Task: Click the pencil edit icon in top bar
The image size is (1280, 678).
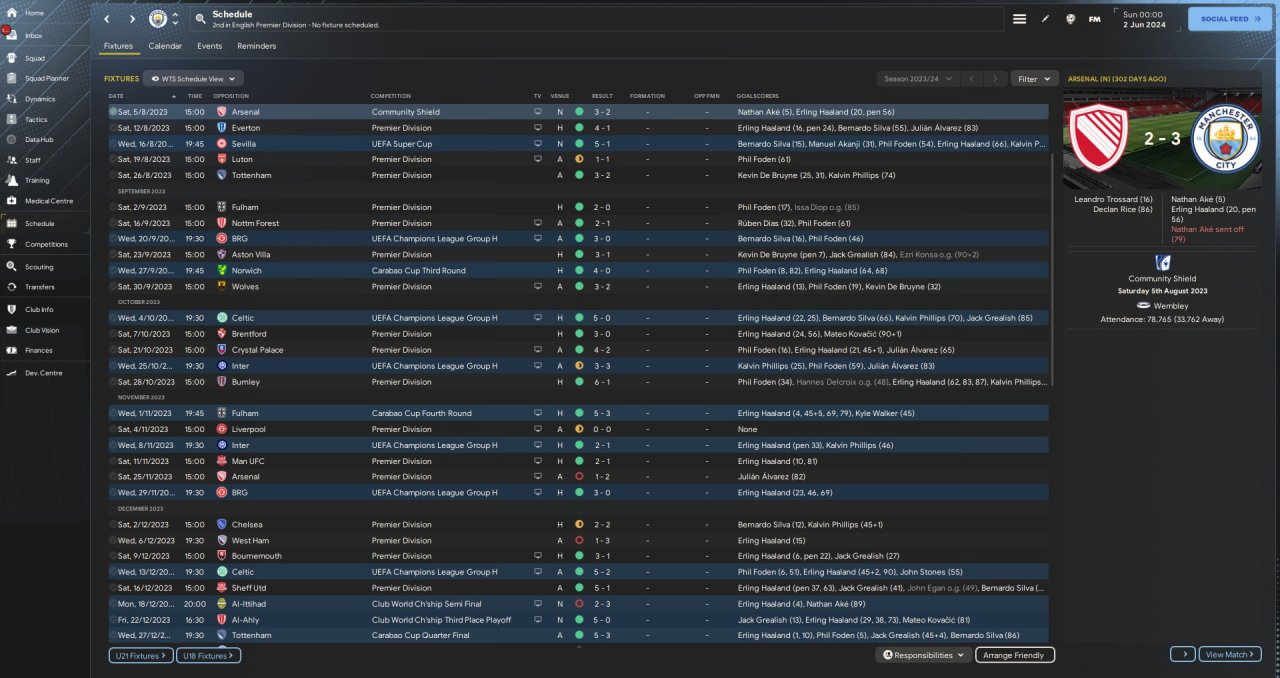Action: [x=1046, y=19]
